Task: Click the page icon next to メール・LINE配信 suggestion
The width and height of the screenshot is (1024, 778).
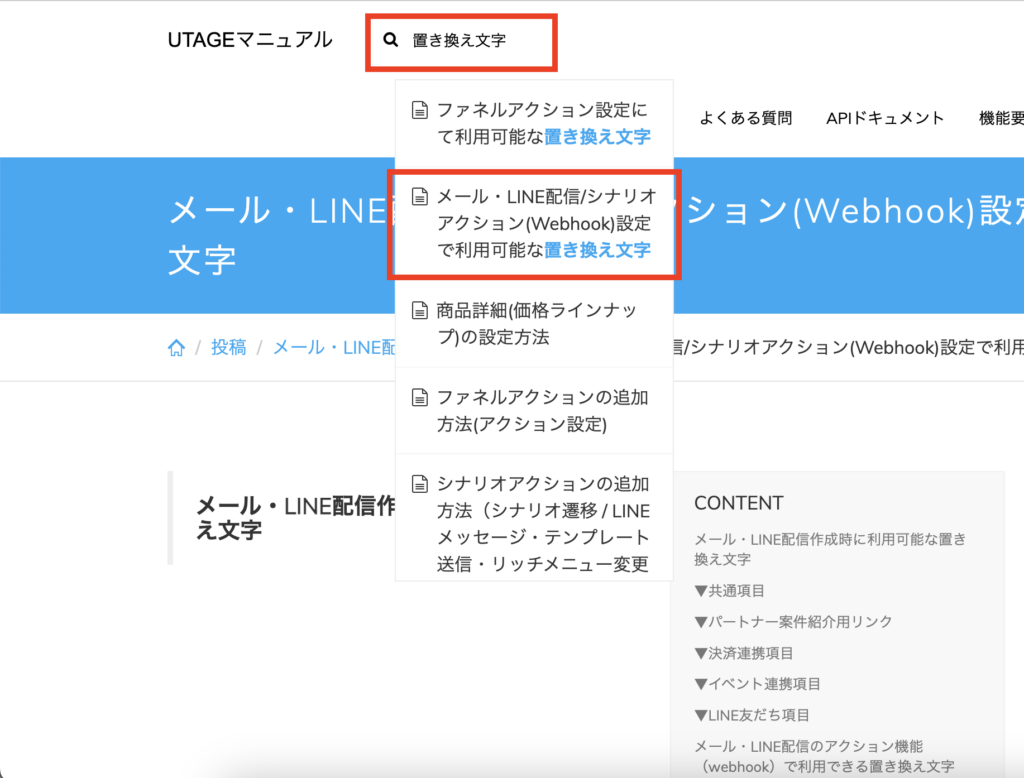Action: (419, 197)
